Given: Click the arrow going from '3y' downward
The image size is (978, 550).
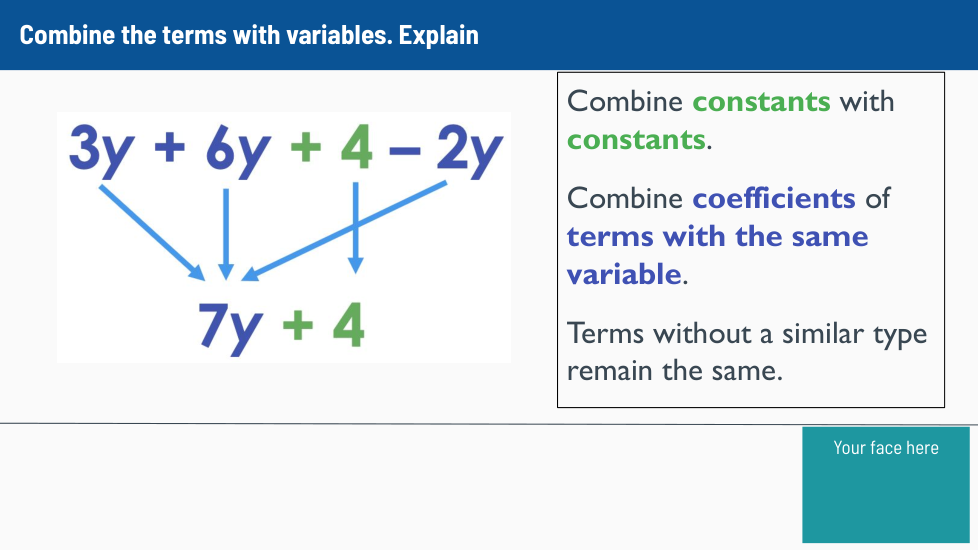Looking at the screenshot, I should coord(150,231).
